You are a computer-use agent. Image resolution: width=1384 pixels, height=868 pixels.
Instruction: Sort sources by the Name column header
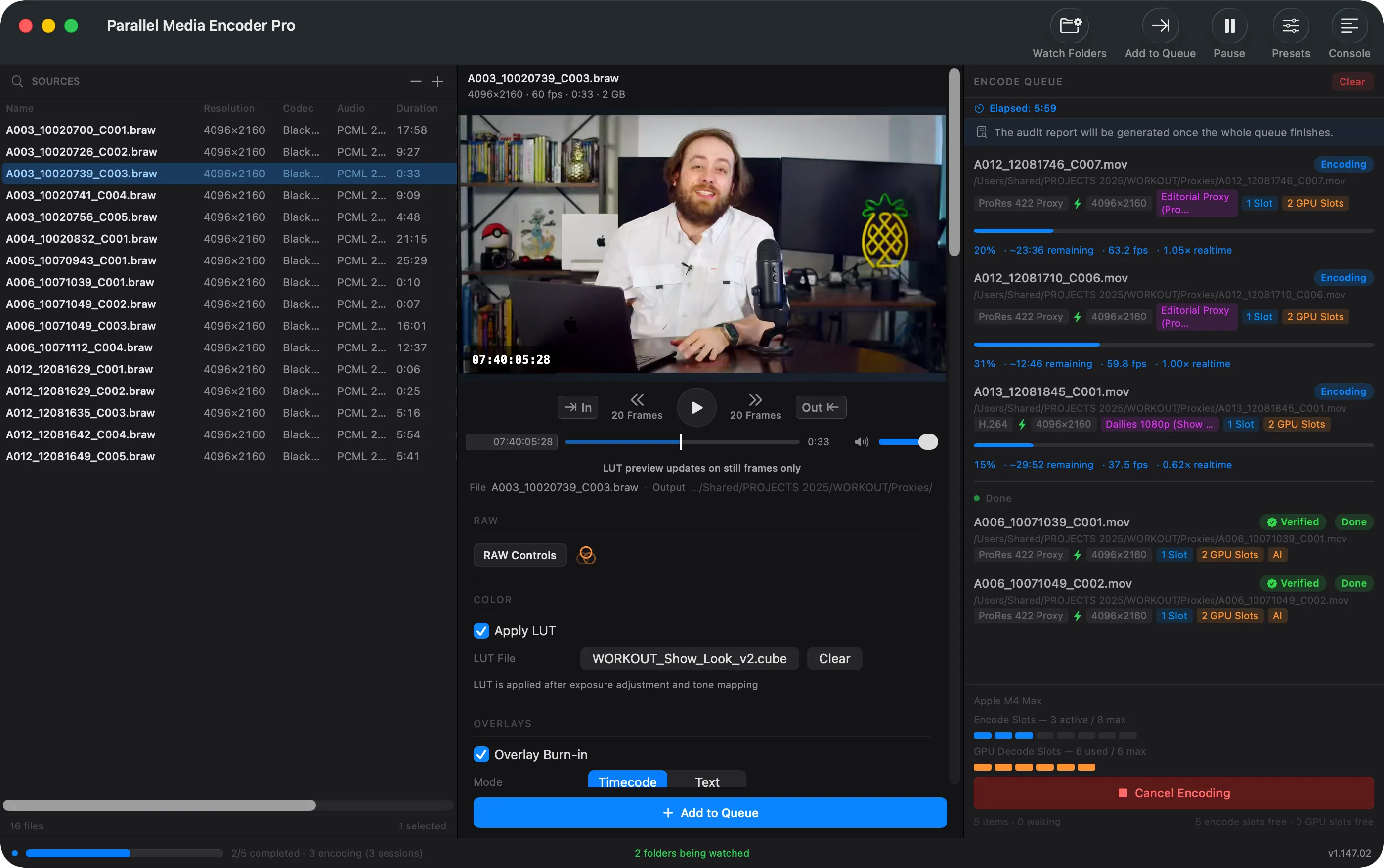pos(19,108)
